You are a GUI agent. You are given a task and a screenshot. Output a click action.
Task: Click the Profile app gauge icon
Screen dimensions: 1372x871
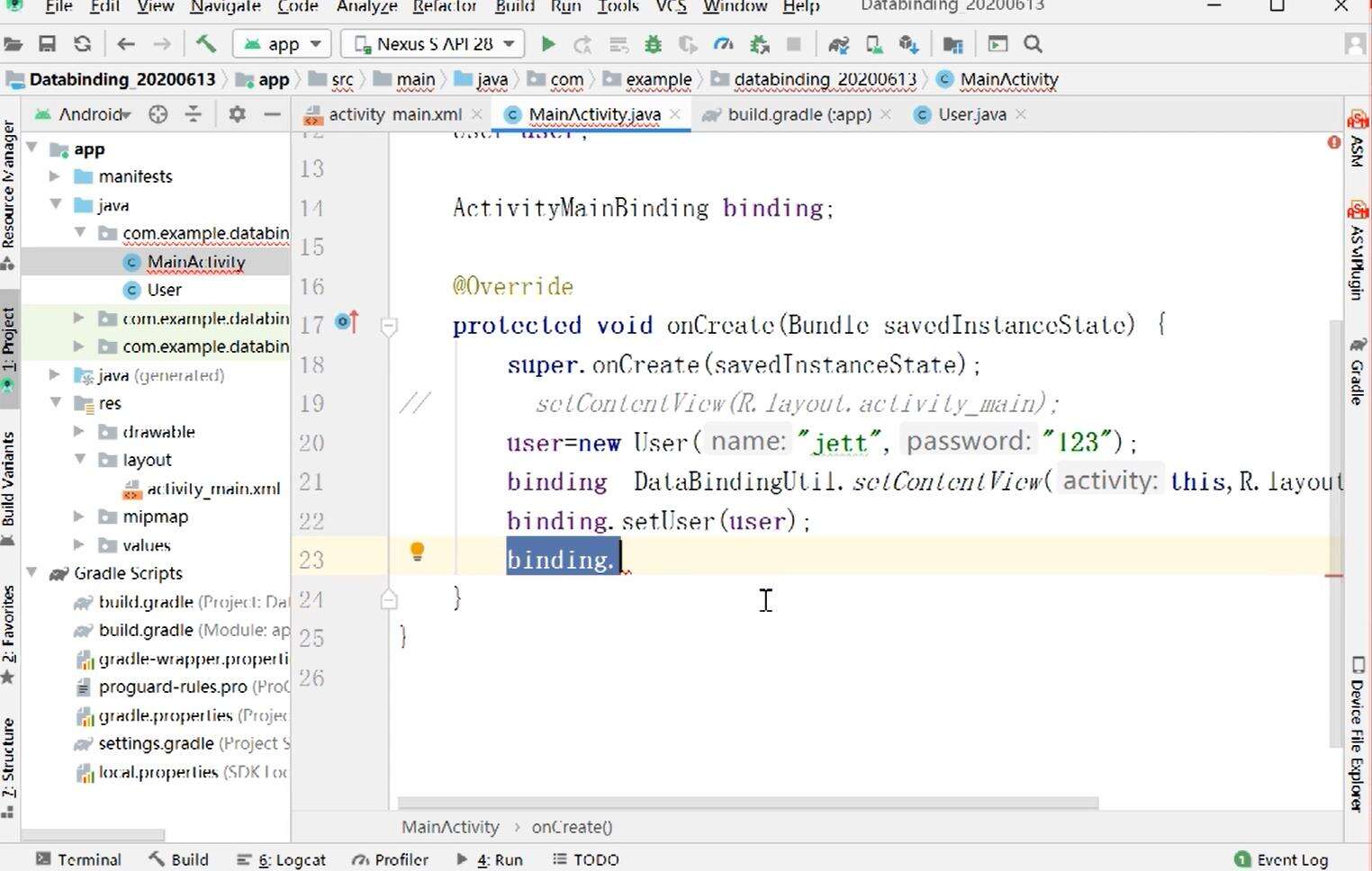(723, 44)
